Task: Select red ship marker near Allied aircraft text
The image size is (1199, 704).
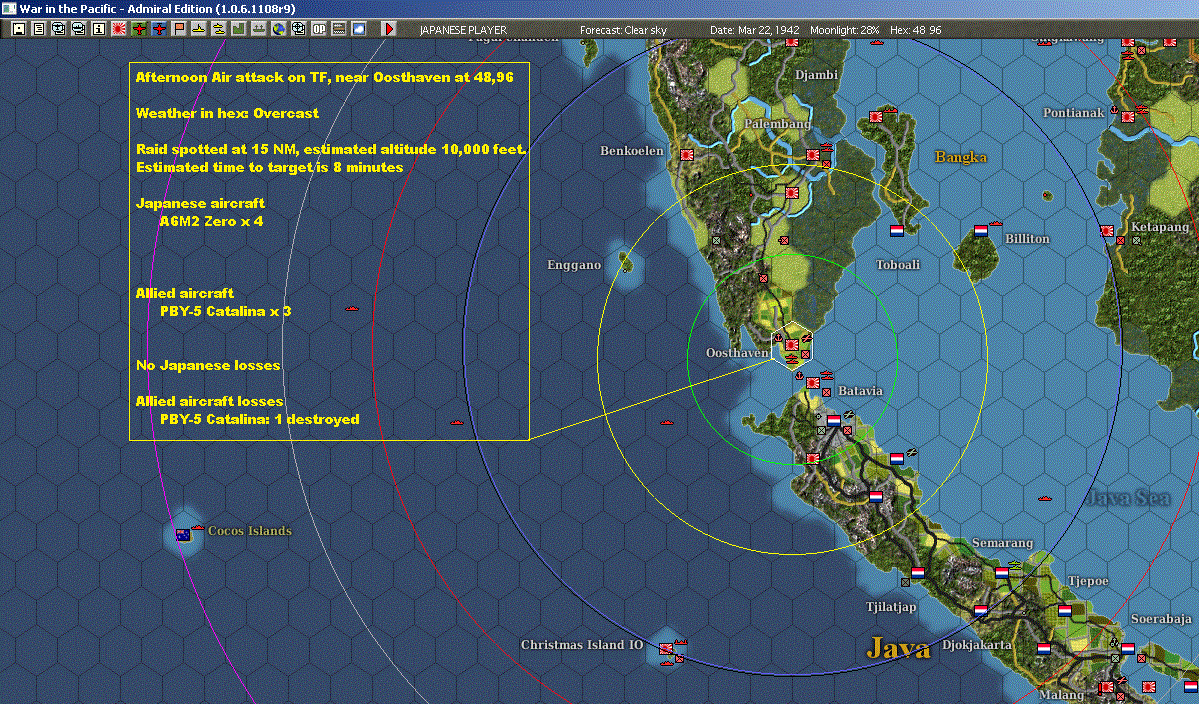Action: [352, 309]
